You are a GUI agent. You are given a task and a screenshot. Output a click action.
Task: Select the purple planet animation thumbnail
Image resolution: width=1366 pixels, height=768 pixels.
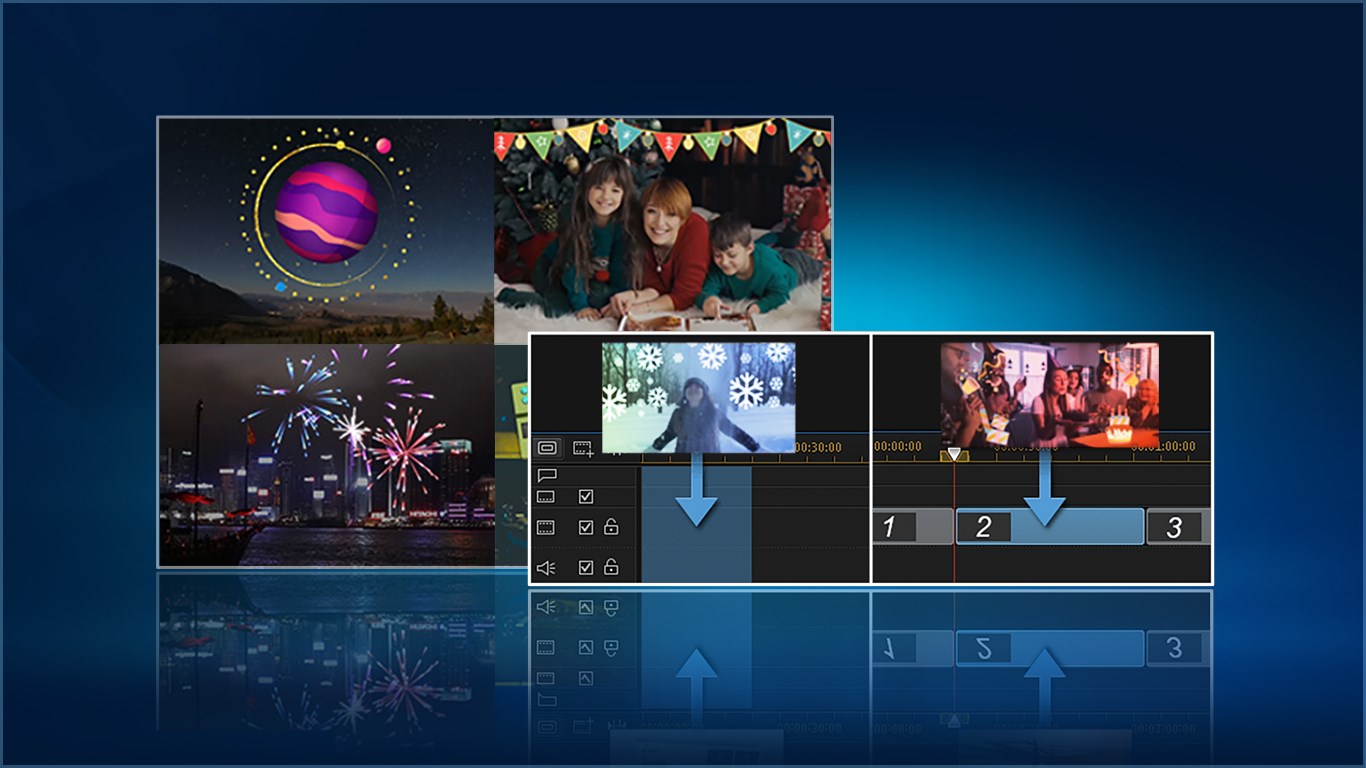tap(327, 231)
